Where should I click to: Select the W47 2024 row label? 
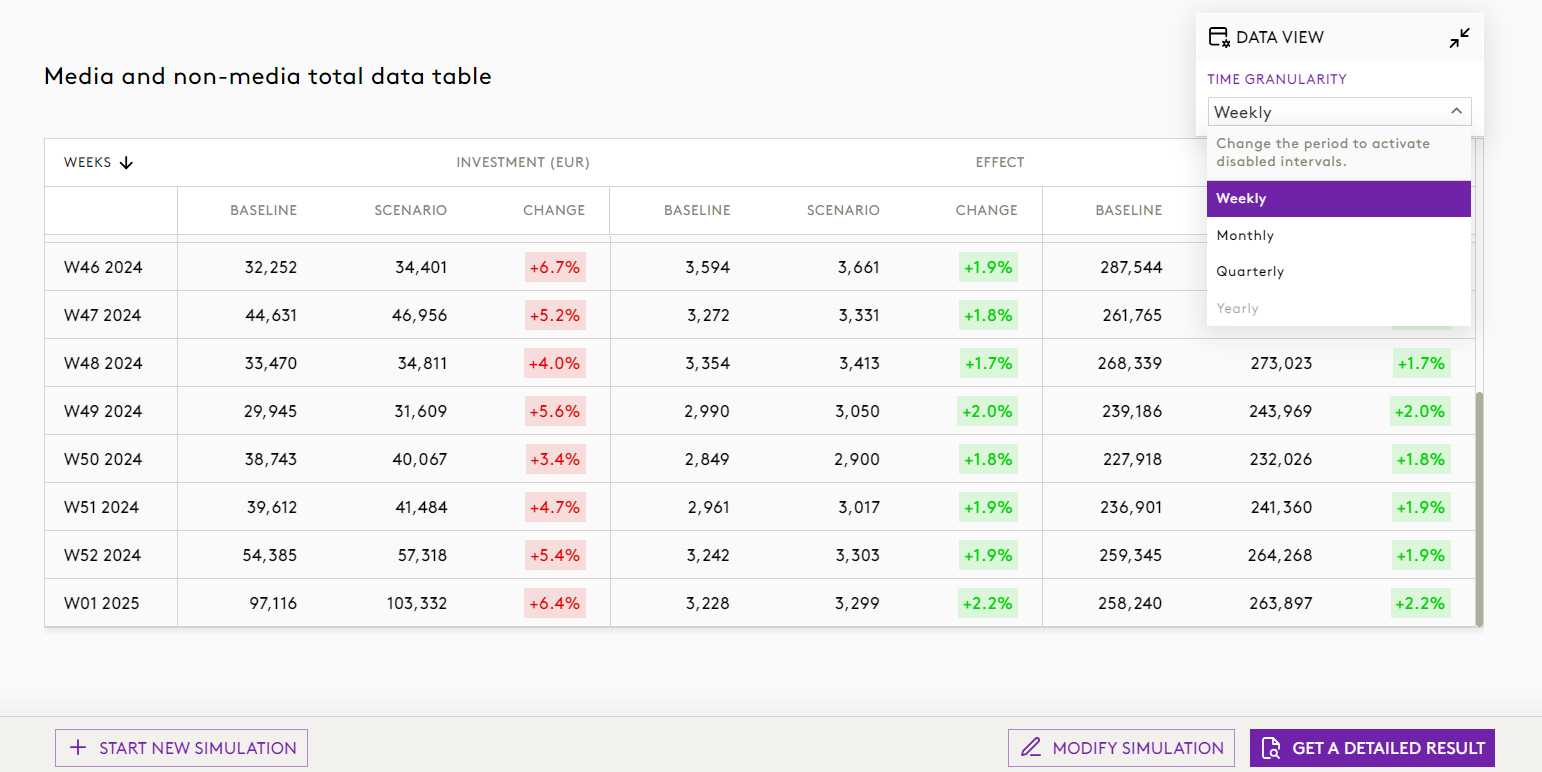(103, 316)
